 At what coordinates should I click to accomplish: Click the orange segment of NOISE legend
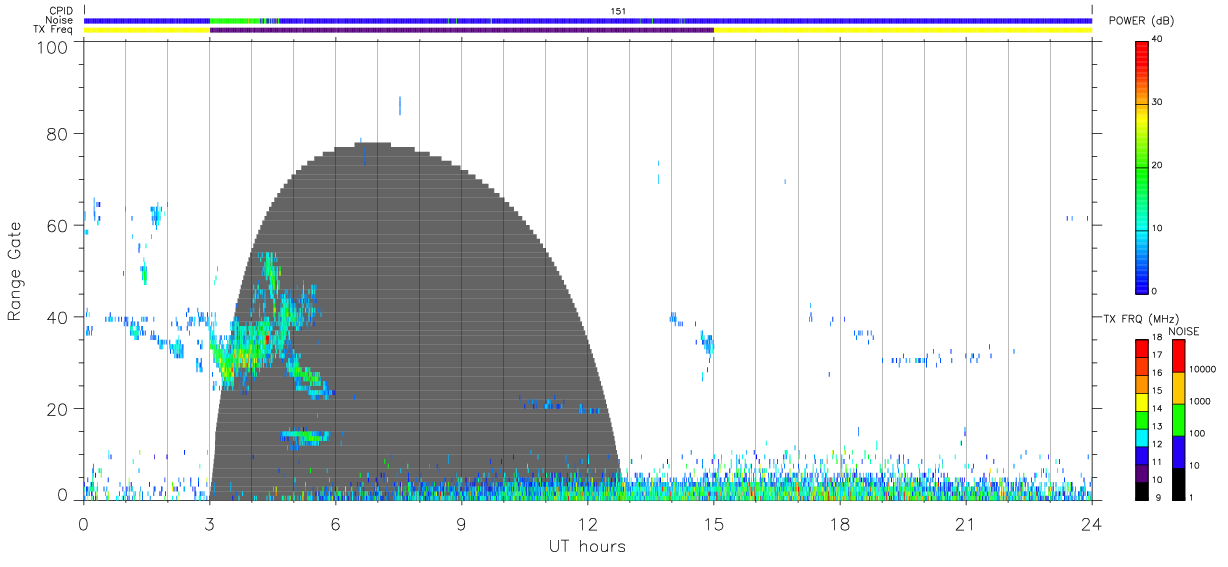click(x=1179, y=388)
